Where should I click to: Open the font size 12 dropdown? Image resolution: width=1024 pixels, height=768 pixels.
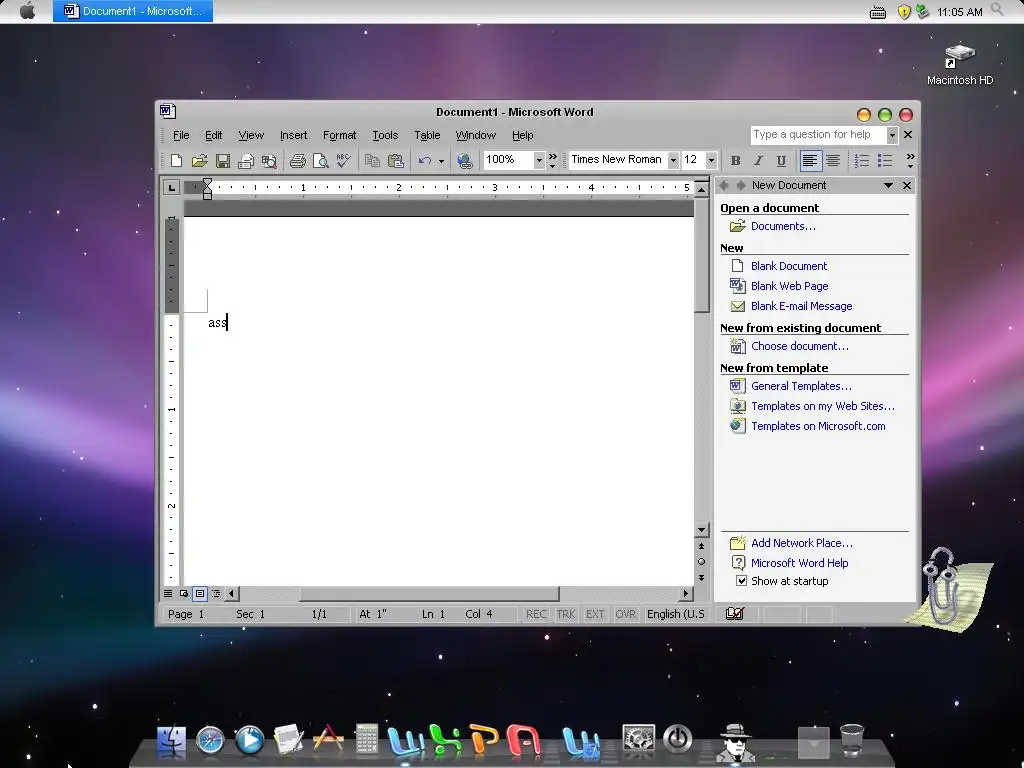point(711,160)
